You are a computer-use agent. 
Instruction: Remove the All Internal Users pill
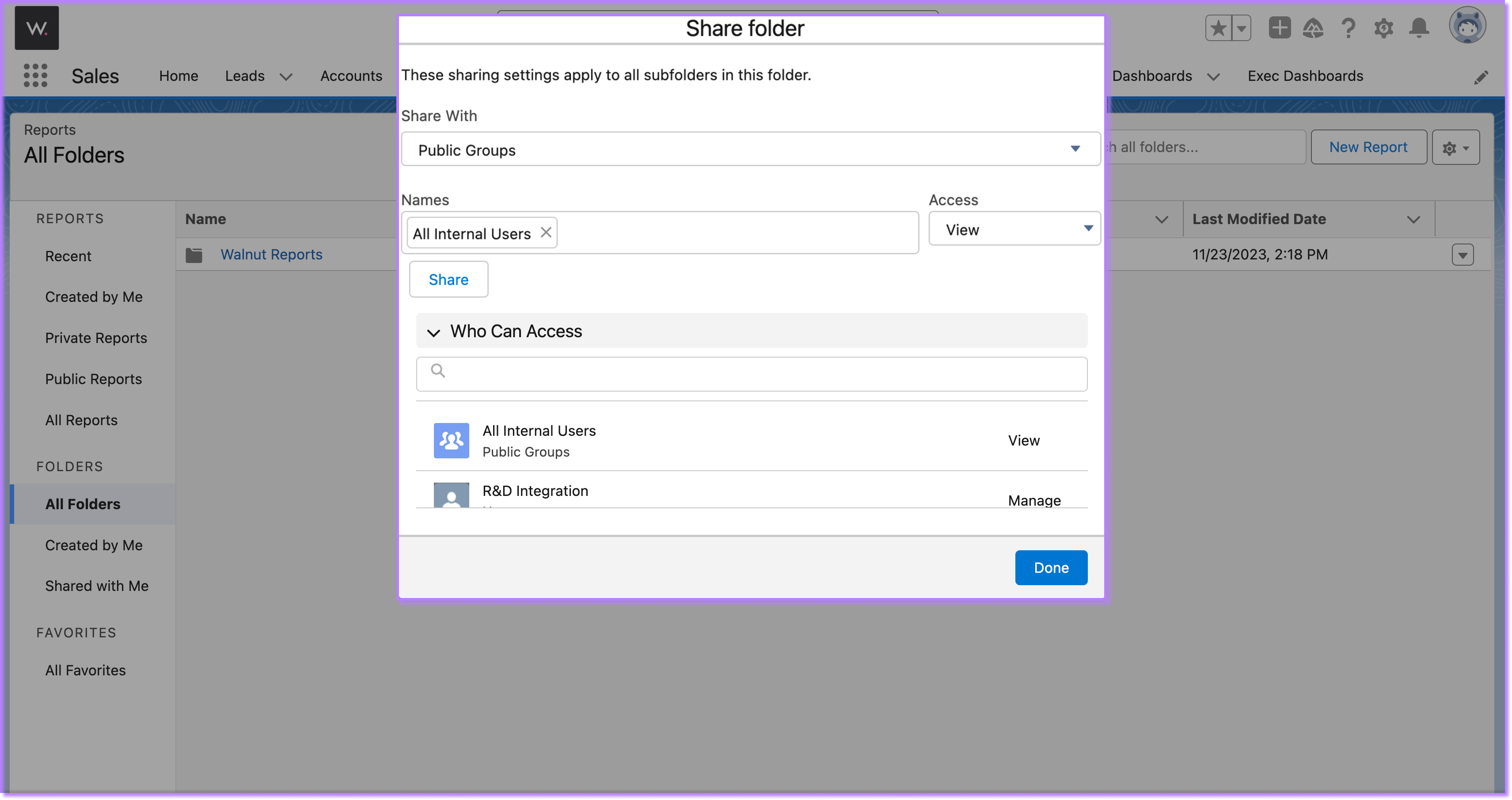[546, 232]
